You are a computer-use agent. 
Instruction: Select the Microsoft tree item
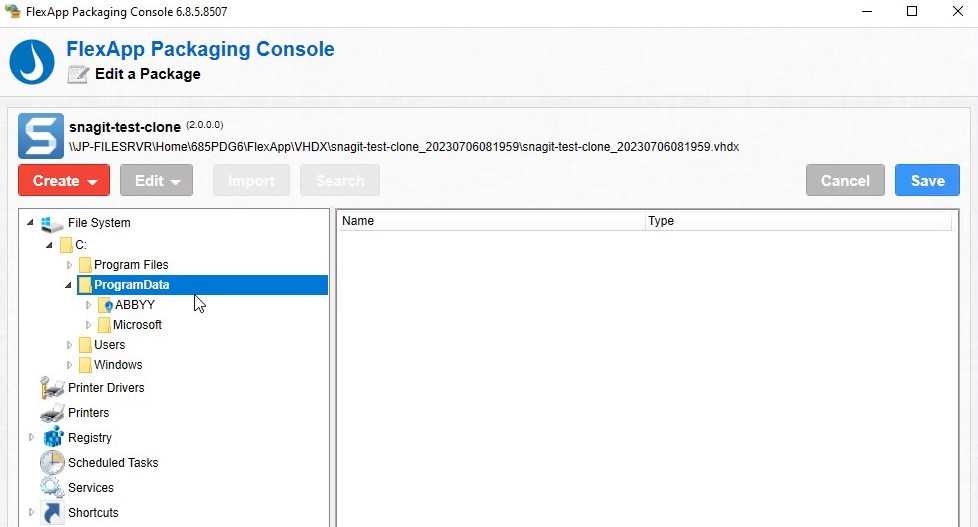pos(137,324)
